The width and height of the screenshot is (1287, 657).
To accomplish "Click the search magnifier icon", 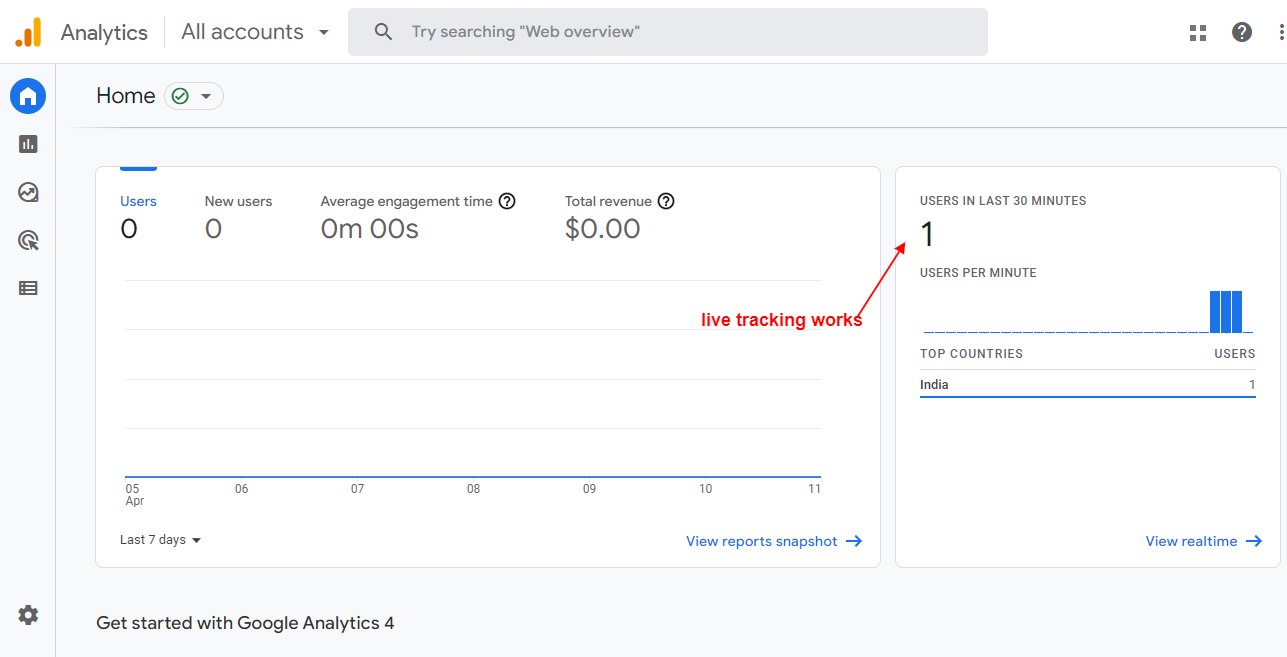I will [383, 32].
